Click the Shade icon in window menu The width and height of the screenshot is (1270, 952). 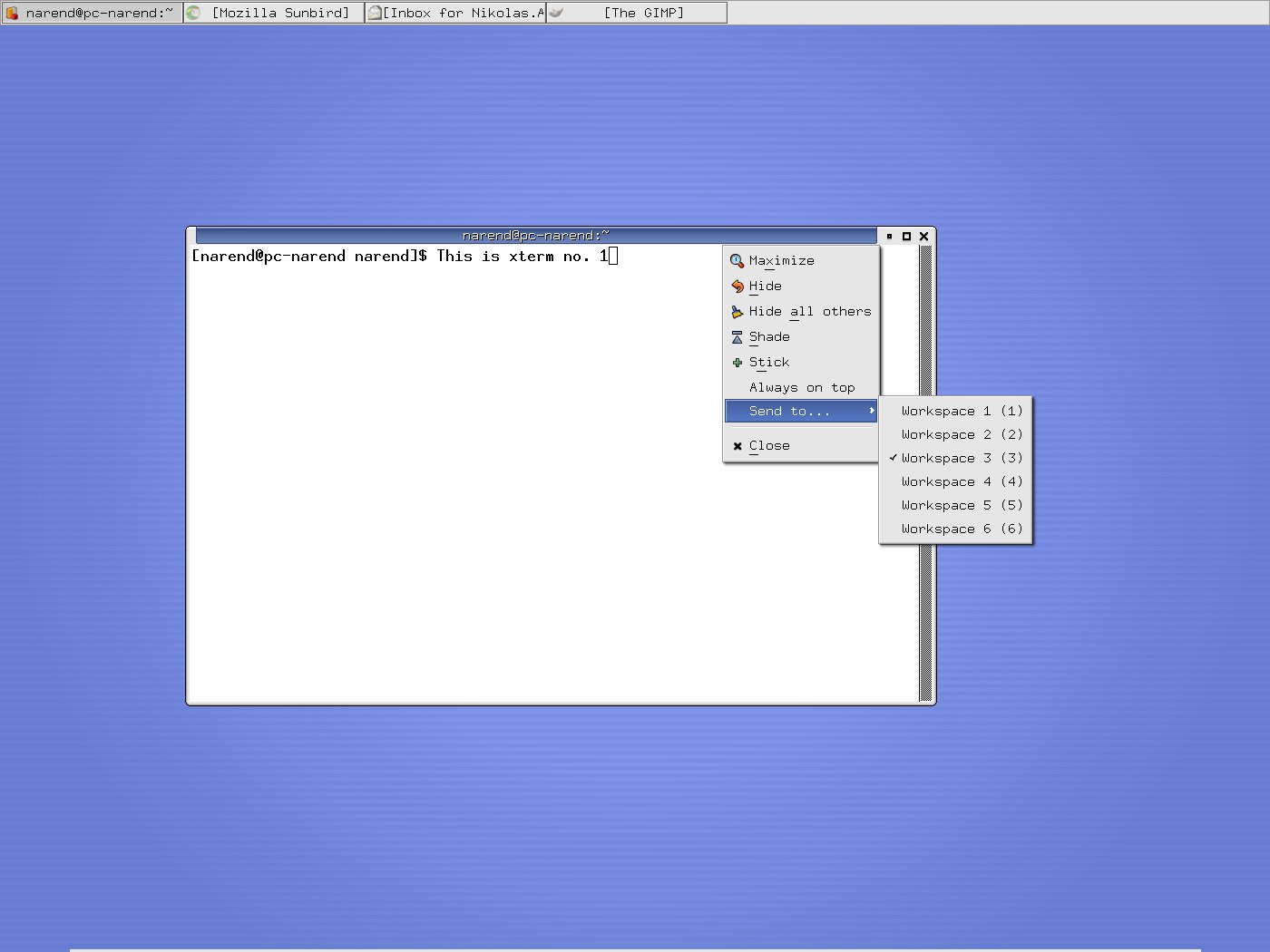coord(737,337)
